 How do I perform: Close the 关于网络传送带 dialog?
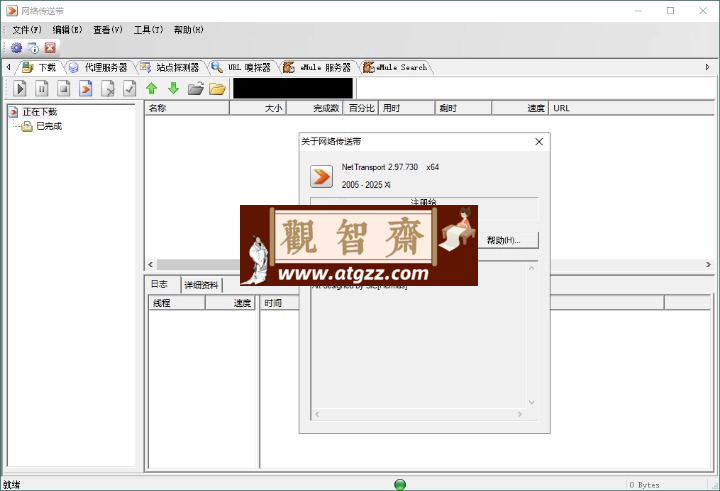click(539, 142)
